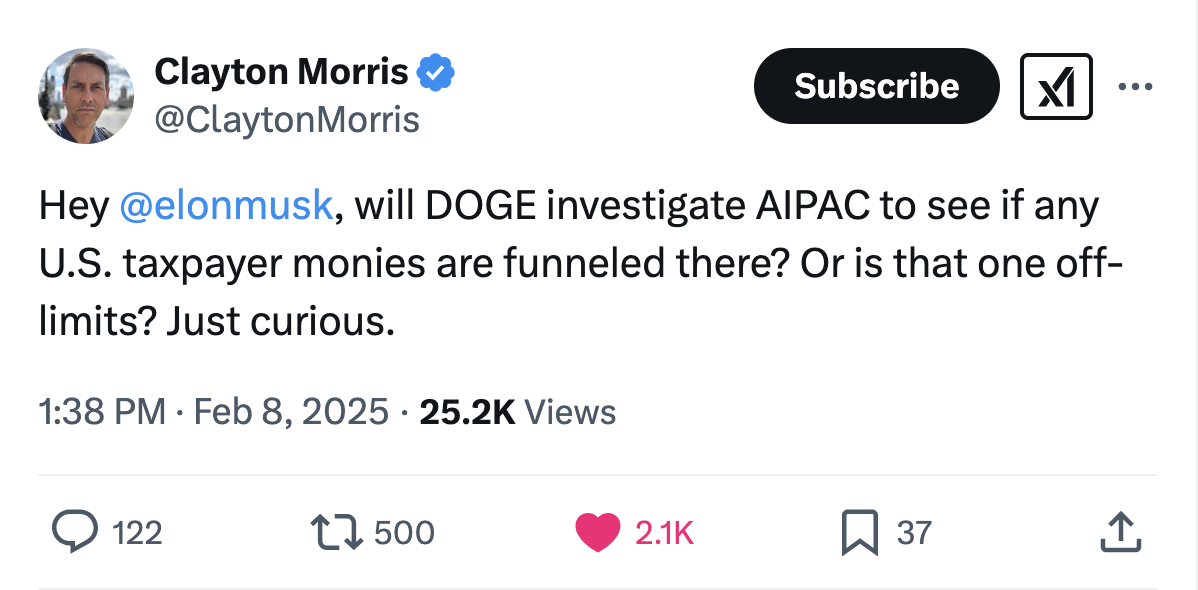Screen dimensions: 1198x590
Task: Toggle the pink heart like icon
Action: click(x=597, y=533)
